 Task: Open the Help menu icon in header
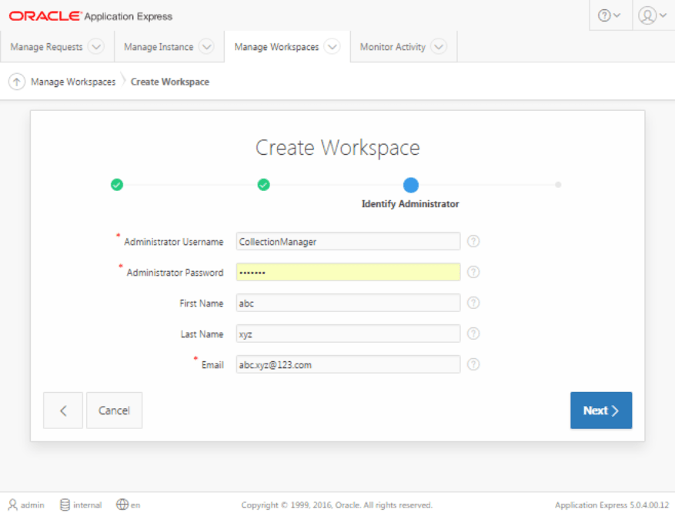[x=610, y=15]
